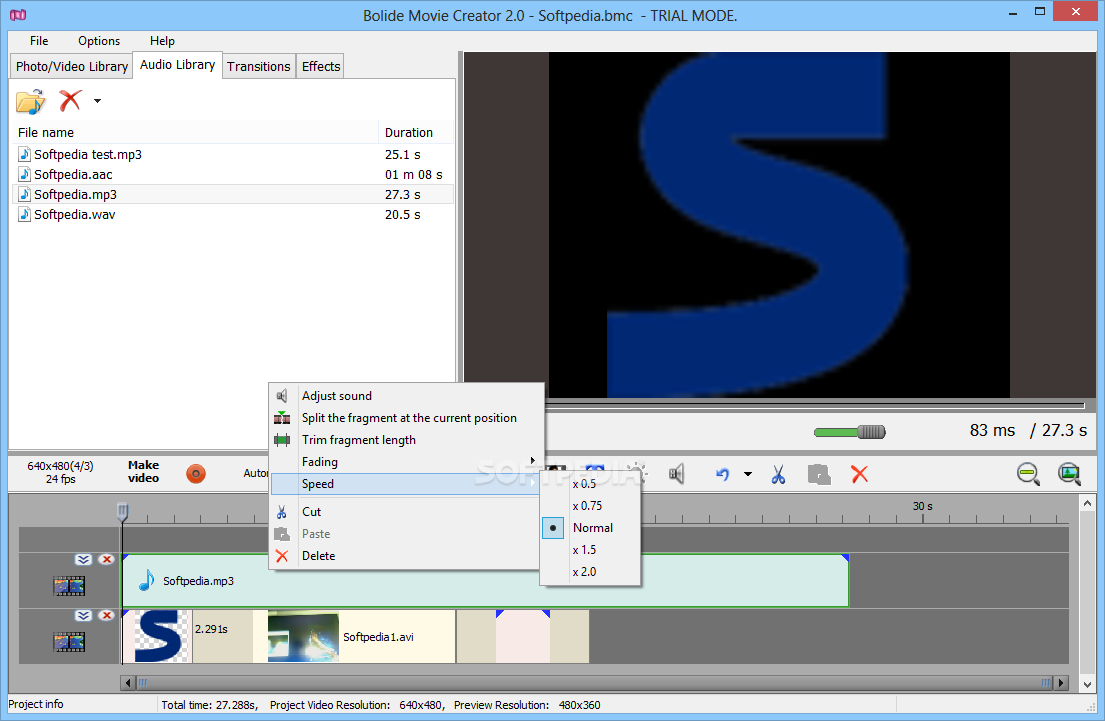Switch to Audio Library tab
The width and height of the screenshot is (1105, 721).
tap(178, 64)
